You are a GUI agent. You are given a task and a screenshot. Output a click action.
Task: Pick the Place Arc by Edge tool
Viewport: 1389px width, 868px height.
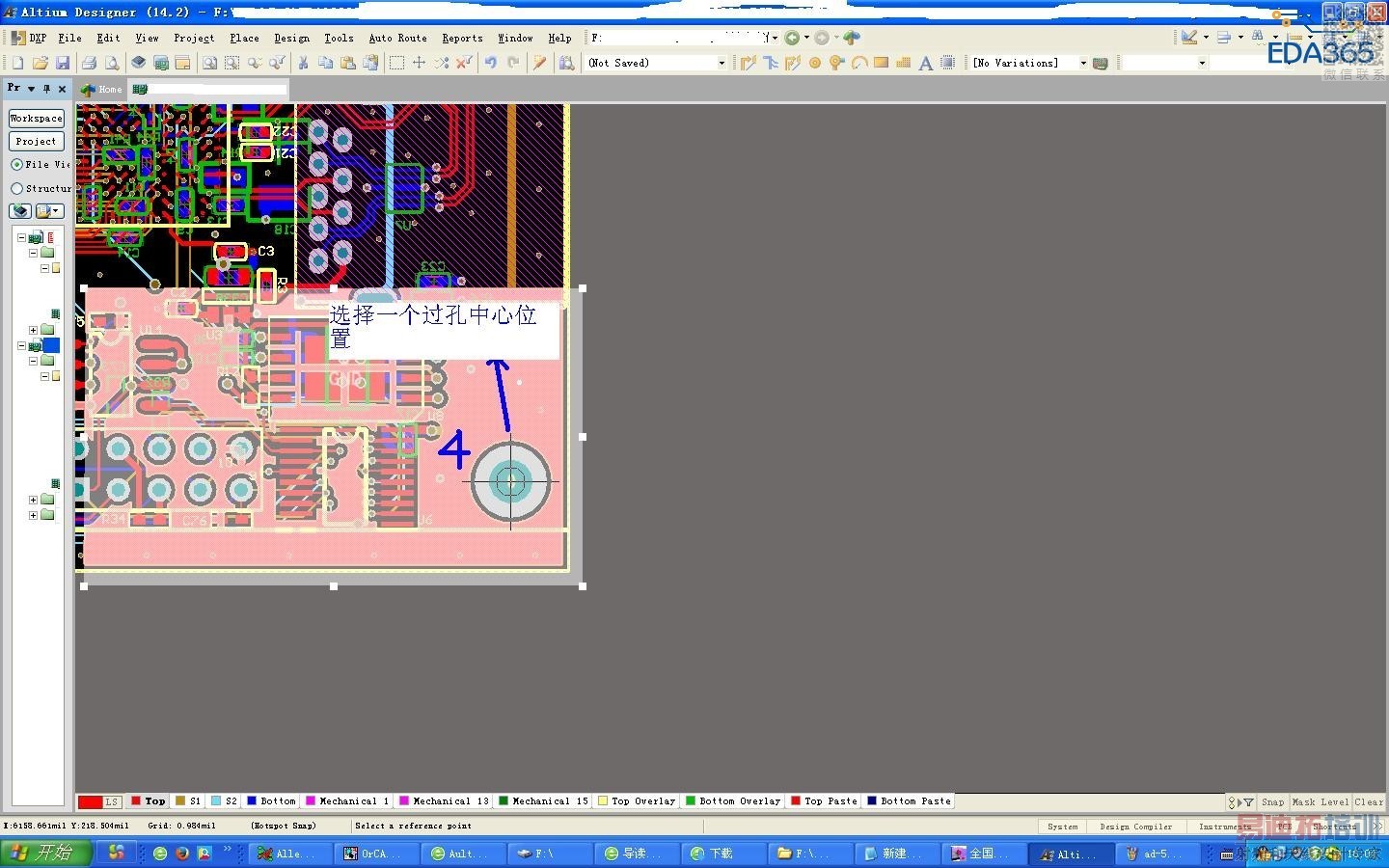tap(858, 63)
